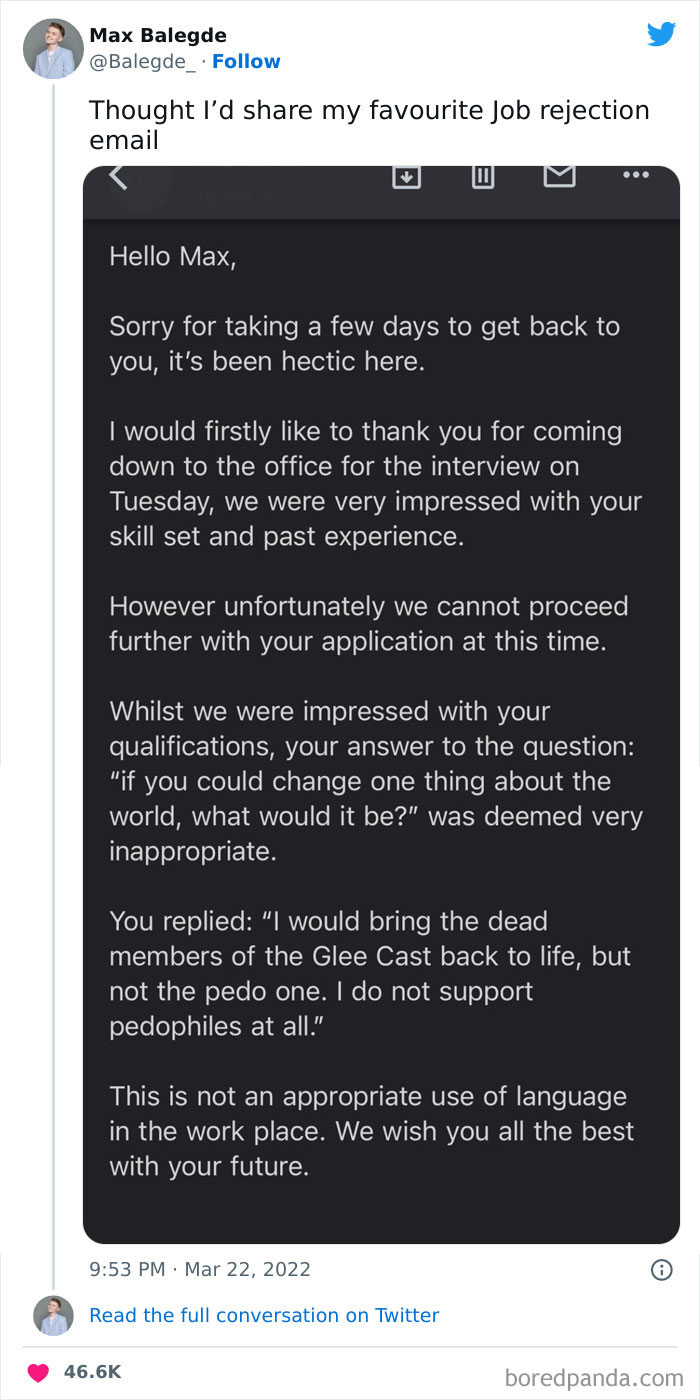Open the tweet's Twitter bird icon
This screenshot has height=1400, width=700.
tap(661, 33)
